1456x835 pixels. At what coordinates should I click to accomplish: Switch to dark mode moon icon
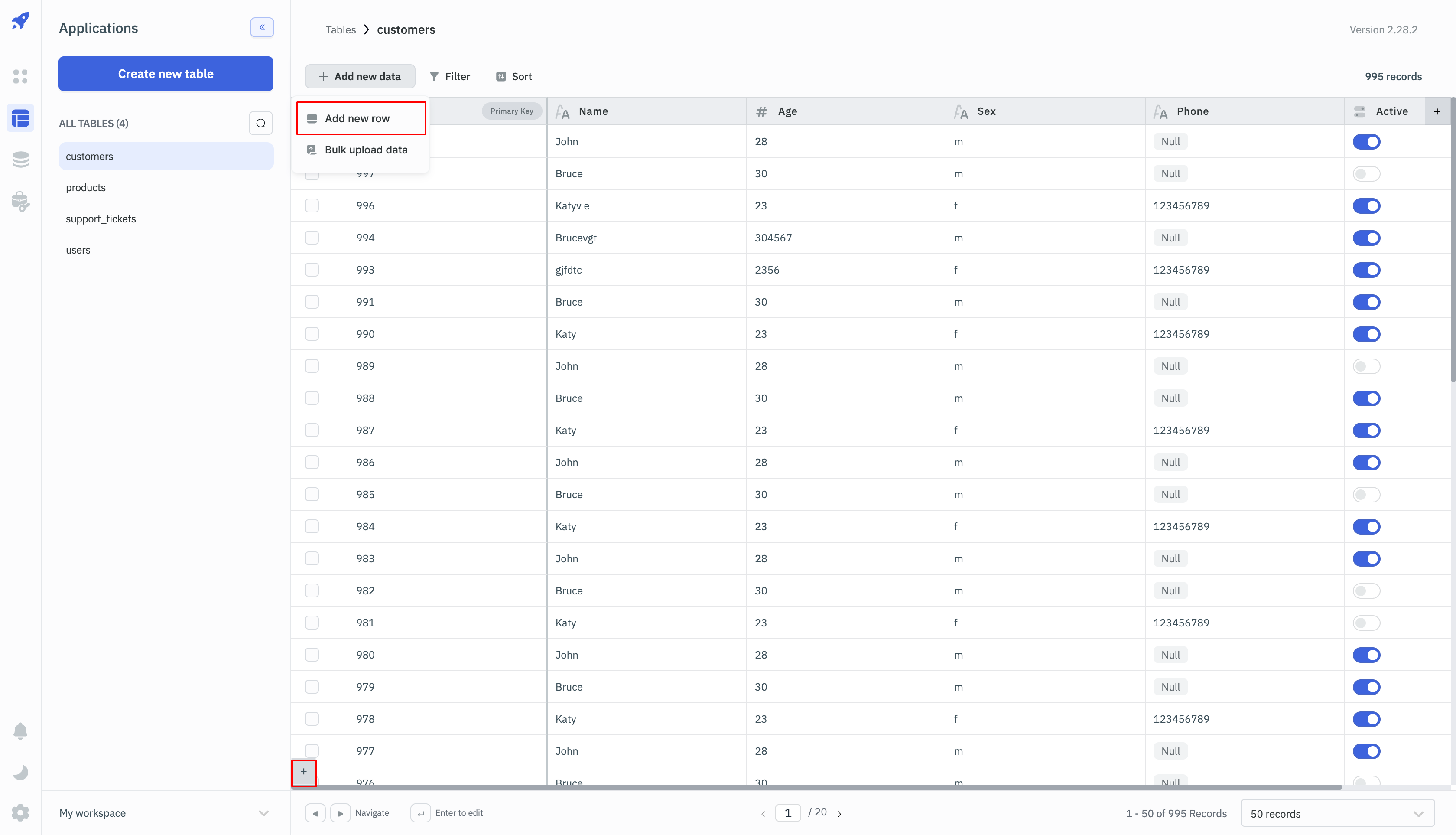coord(21,772)
